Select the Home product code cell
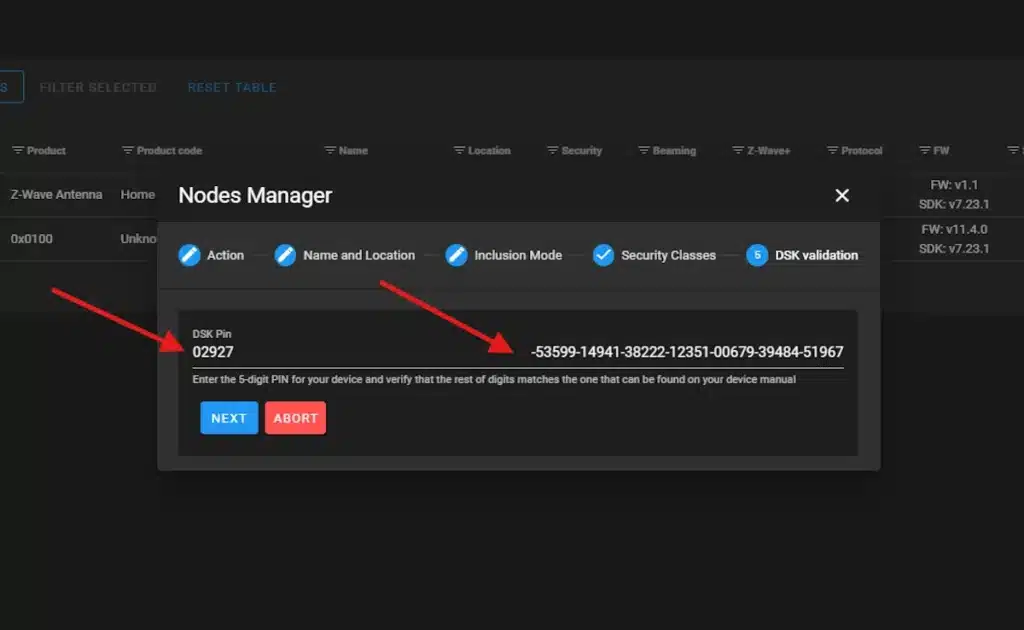1024x630 pixels. [138, 195]
